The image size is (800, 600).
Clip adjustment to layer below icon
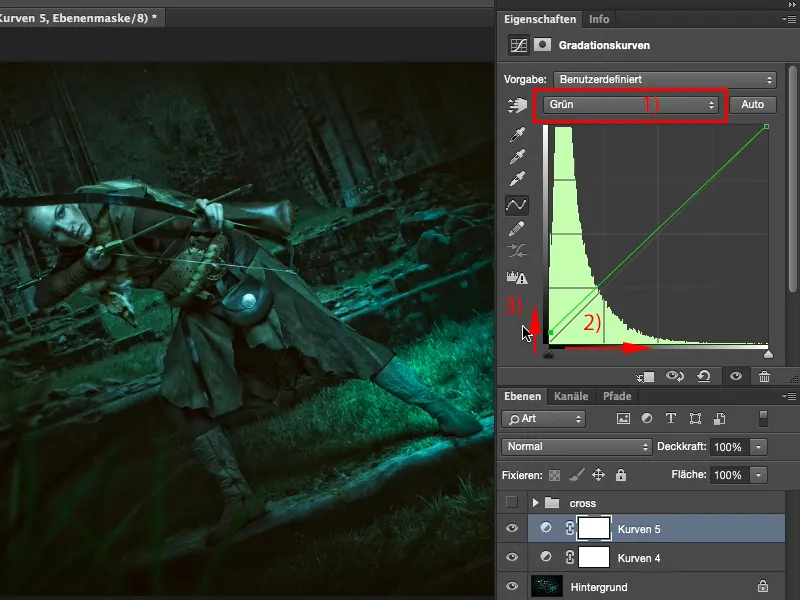point(645,377)
